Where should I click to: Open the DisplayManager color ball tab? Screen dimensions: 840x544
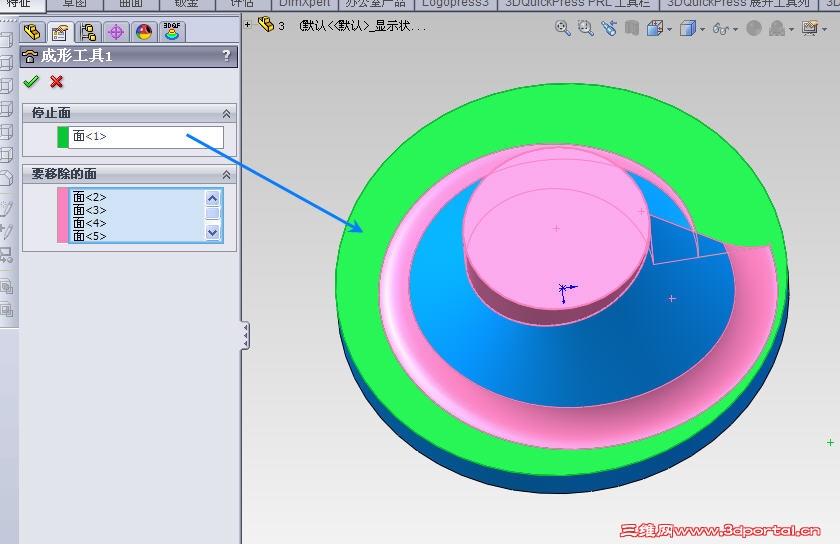click(x=144, y=32)
